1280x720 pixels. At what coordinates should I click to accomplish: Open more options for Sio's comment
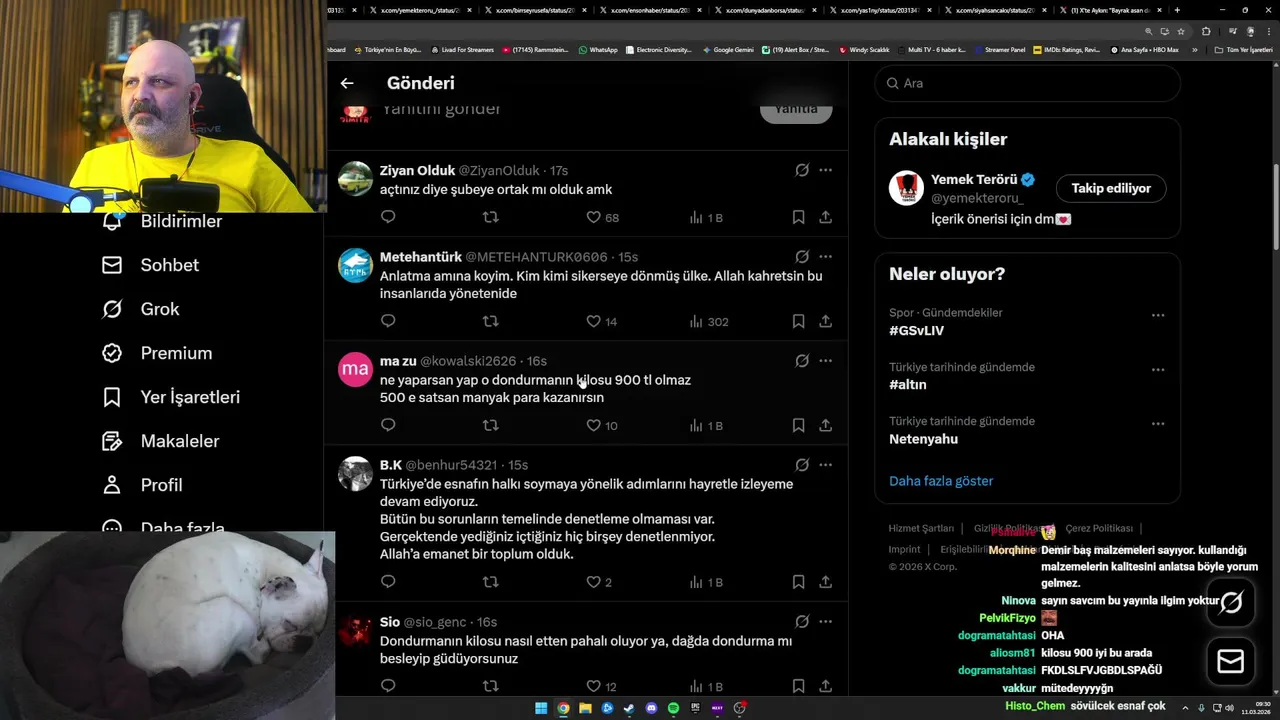(825, 622)
